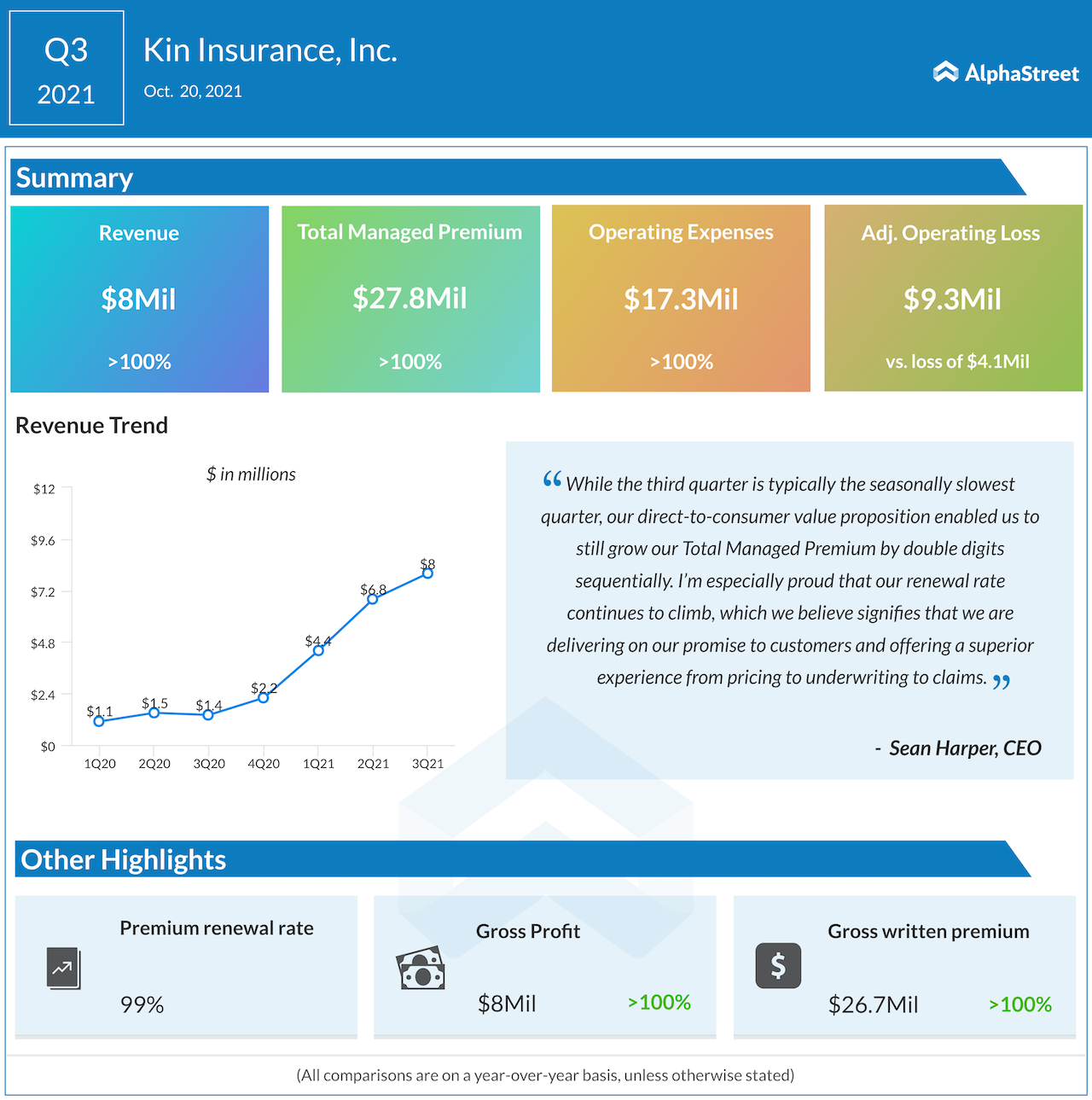Click the 3Q21 x-axis label
This screenshot has height=1100, width=1092.
pos(427,764)
